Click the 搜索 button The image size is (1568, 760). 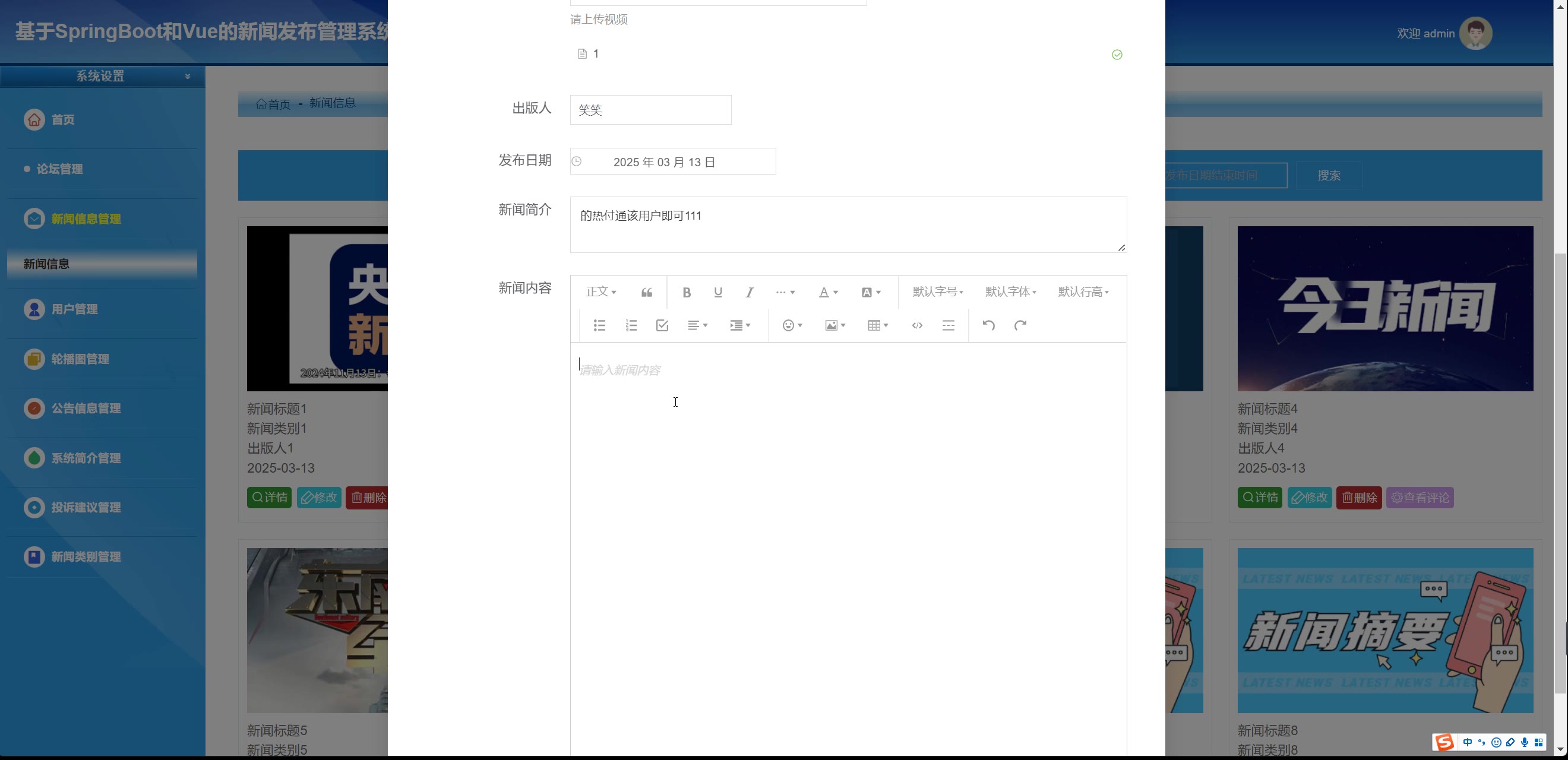1329,176
